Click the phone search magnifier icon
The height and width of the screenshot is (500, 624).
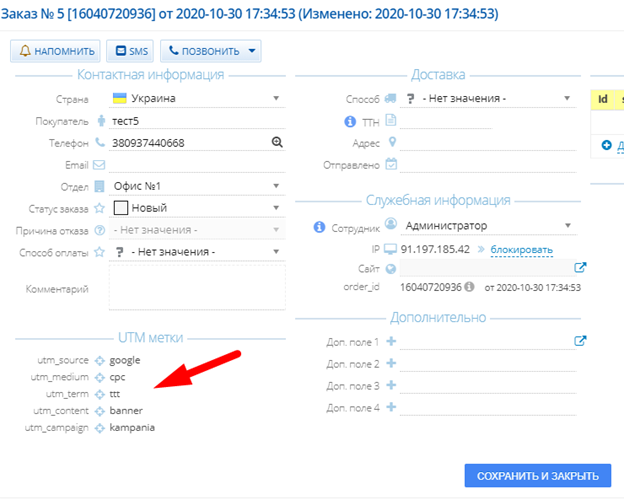coord(277,142)
